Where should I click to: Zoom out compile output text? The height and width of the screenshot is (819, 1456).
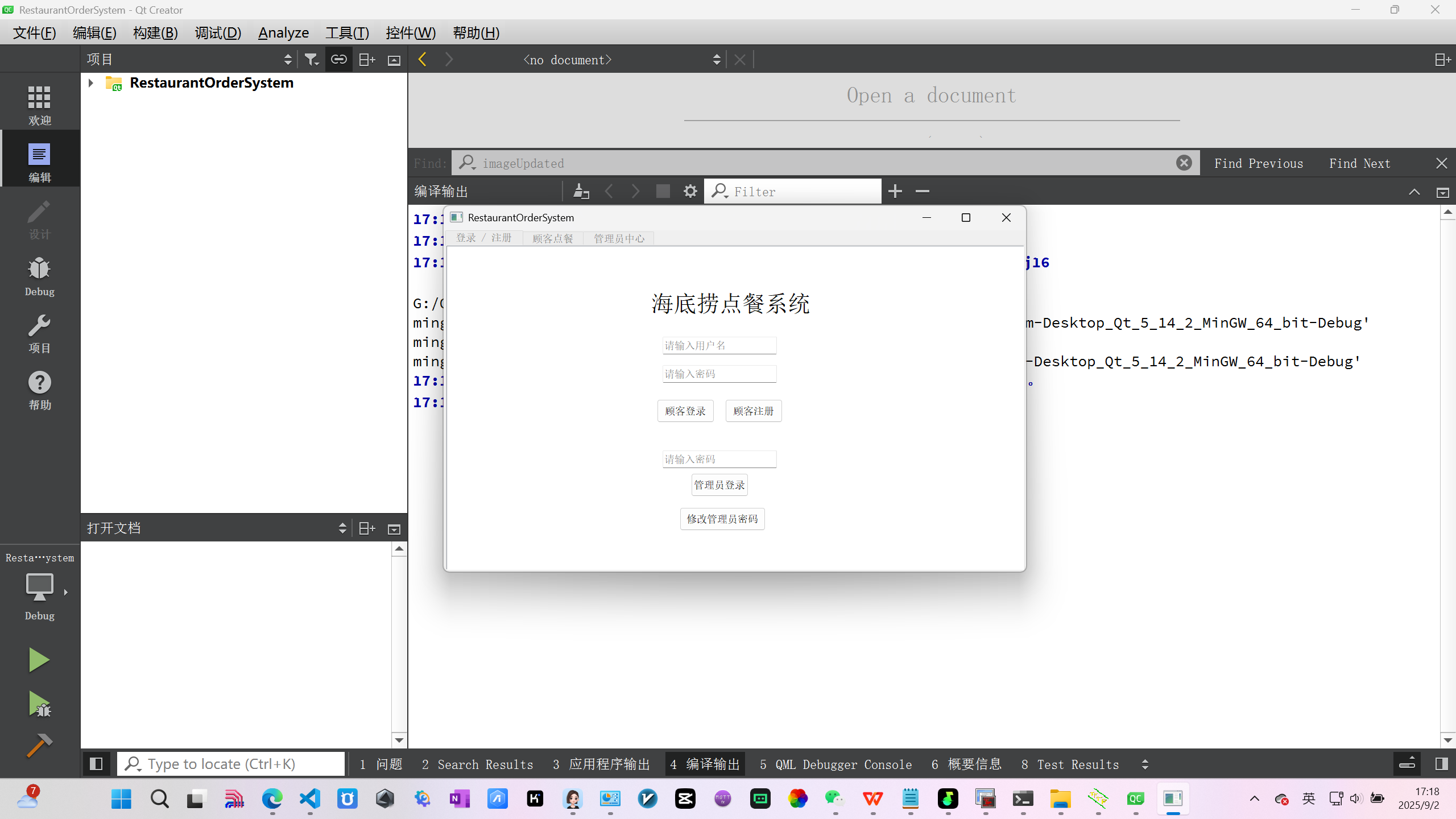pos(923,191)
